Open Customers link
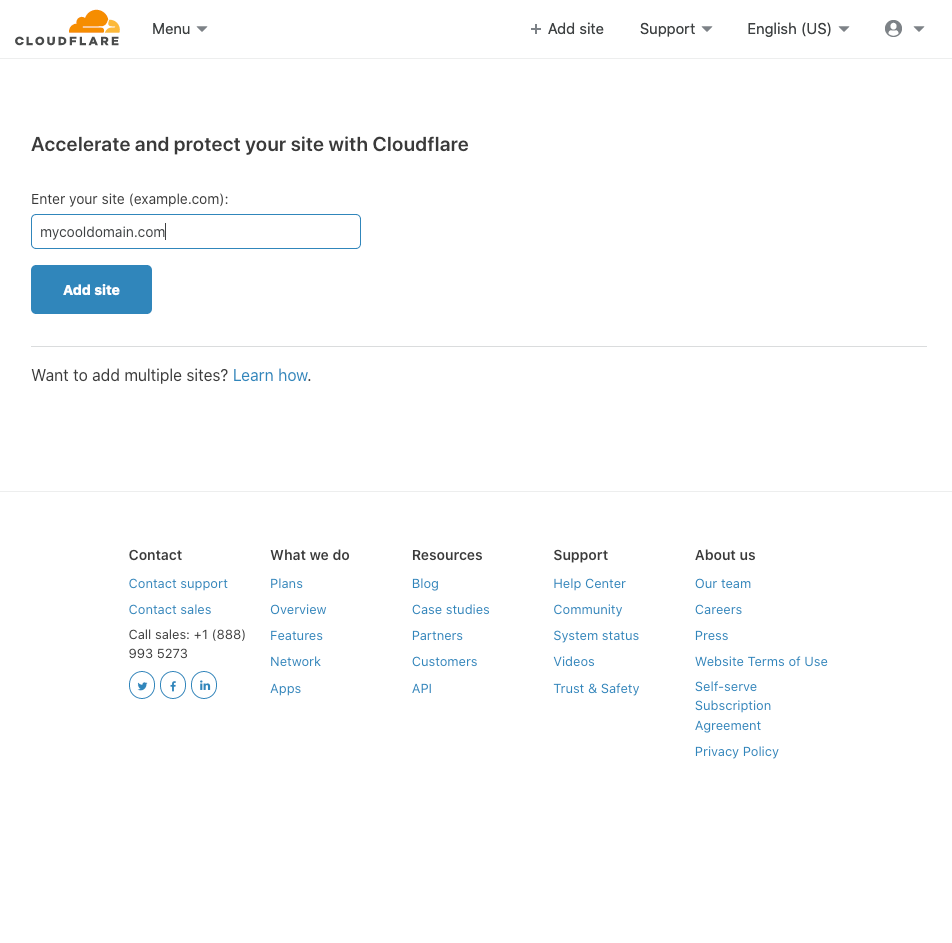Viewport: 952px width, 943px height. click(x=444, y=662)
